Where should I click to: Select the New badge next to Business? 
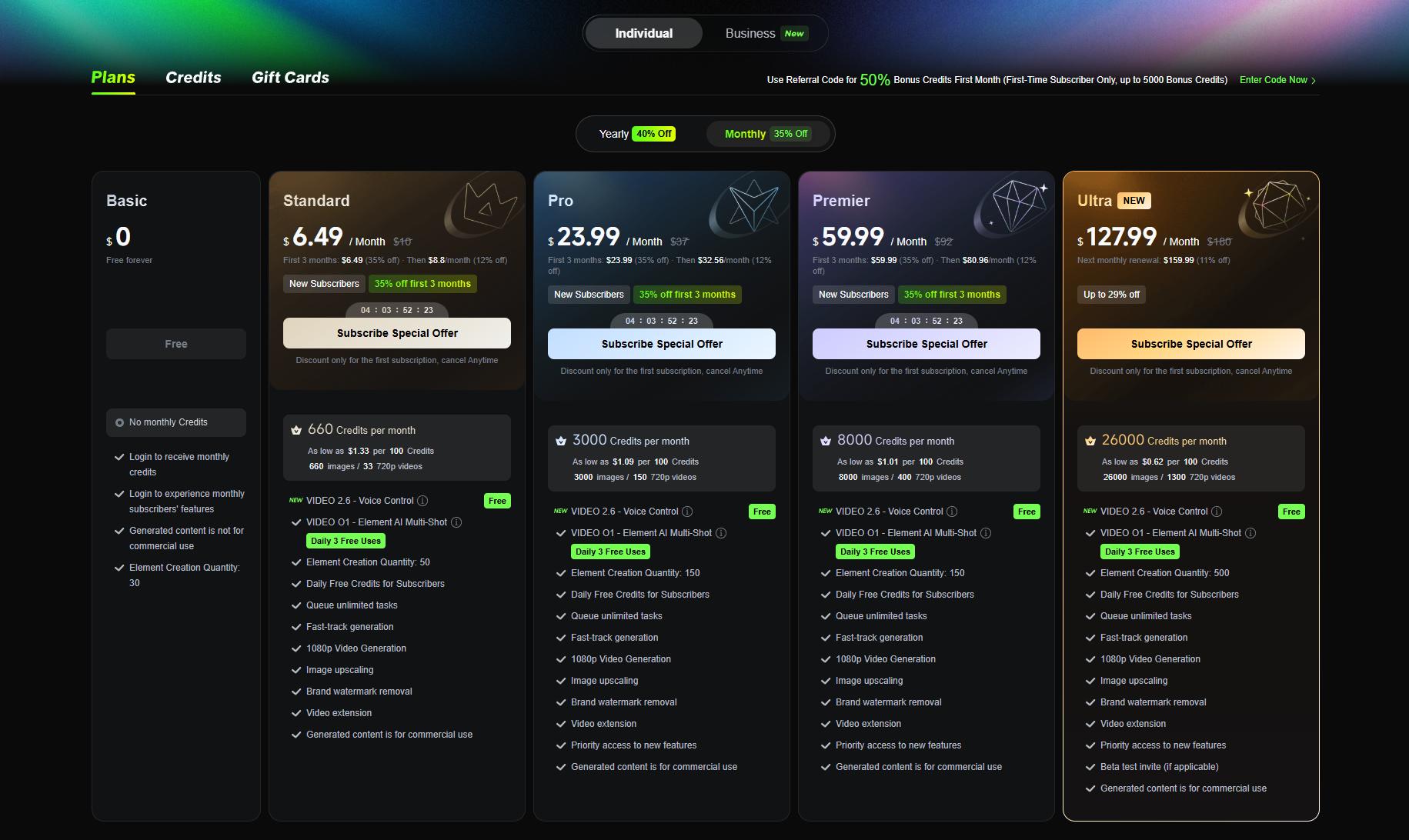tap(794, 34)
